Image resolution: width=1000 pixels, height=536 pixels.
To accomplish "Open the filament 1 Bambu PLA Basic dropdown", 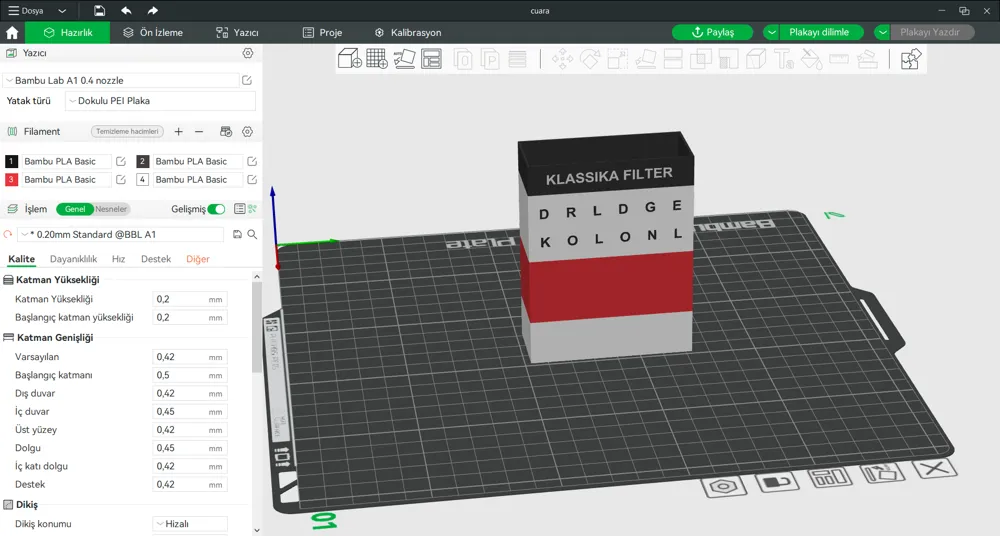I will click(66, 161).
